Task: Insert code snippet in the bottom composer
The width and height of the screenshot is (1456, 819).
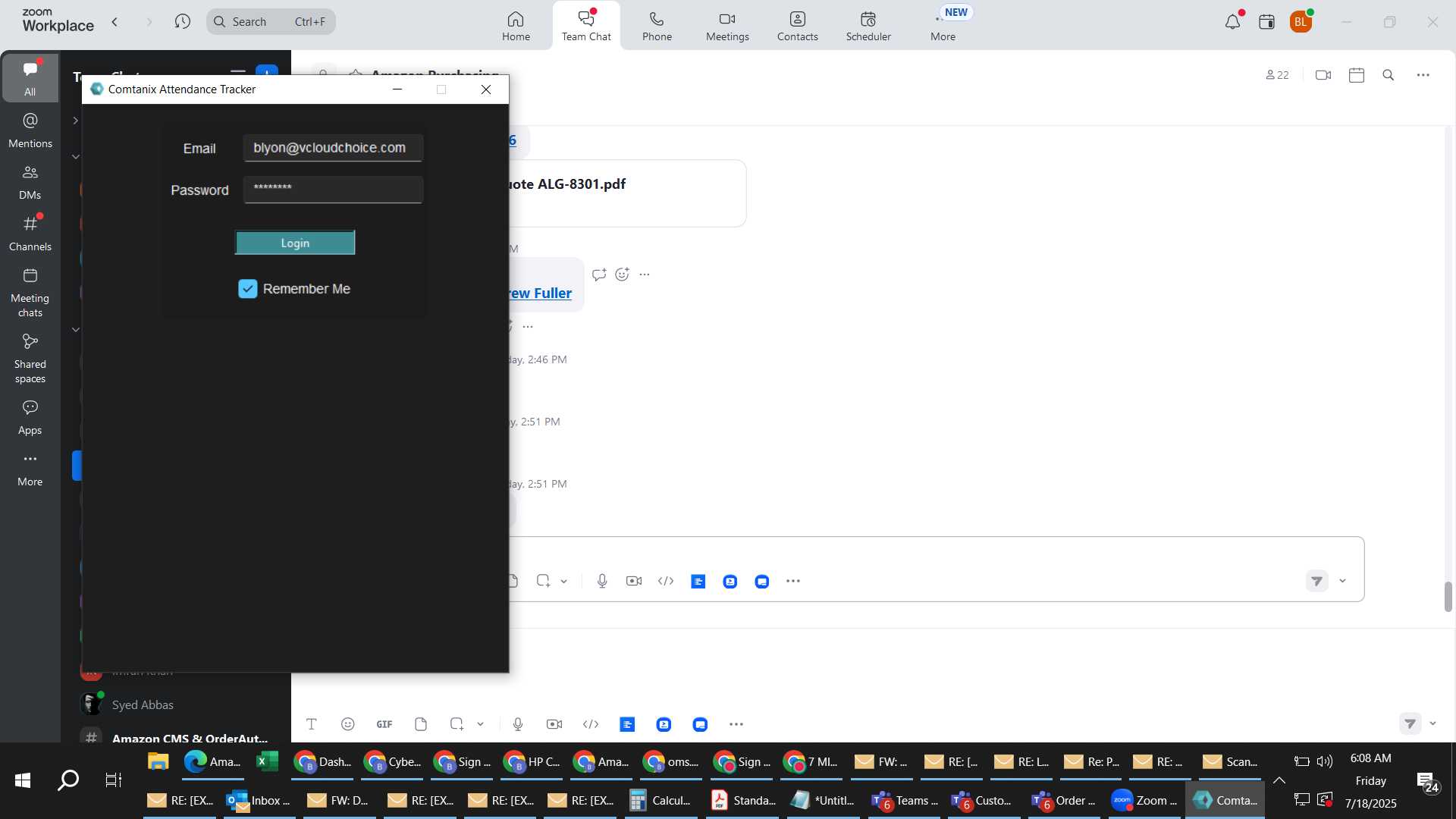Action: 591,724
